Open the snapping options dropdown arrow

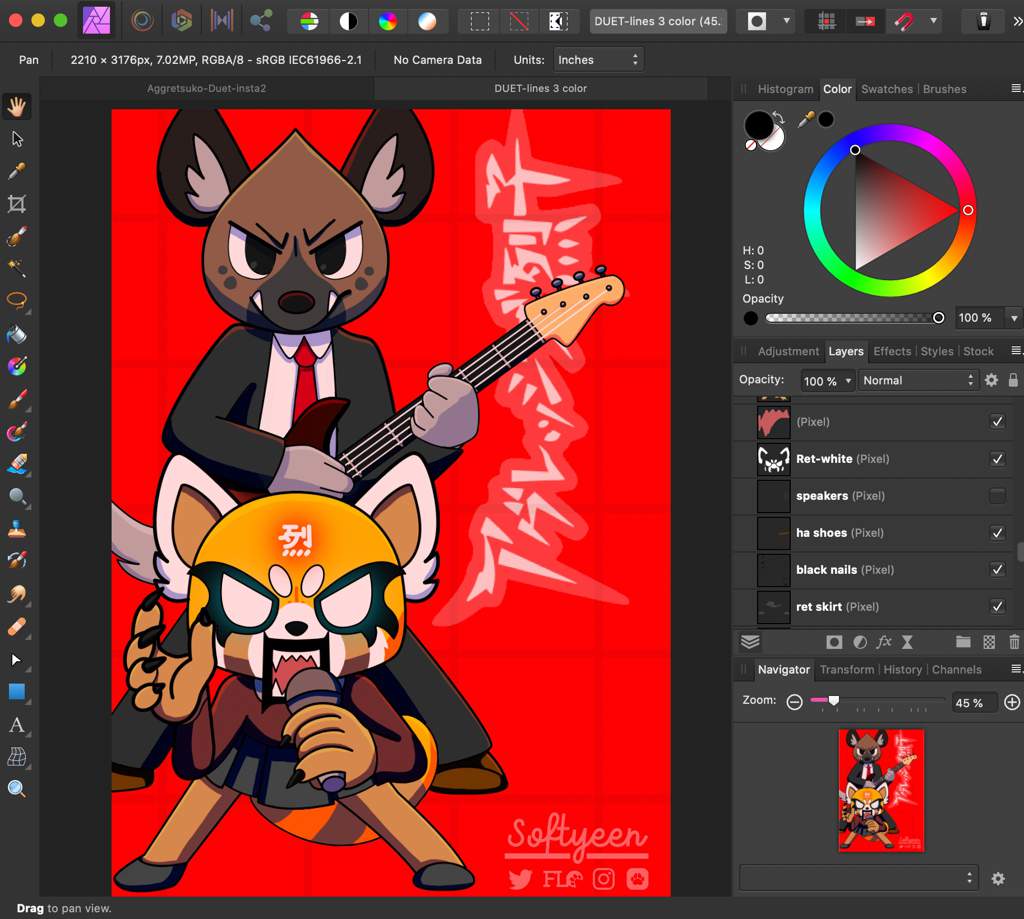(x=934, y=21)
